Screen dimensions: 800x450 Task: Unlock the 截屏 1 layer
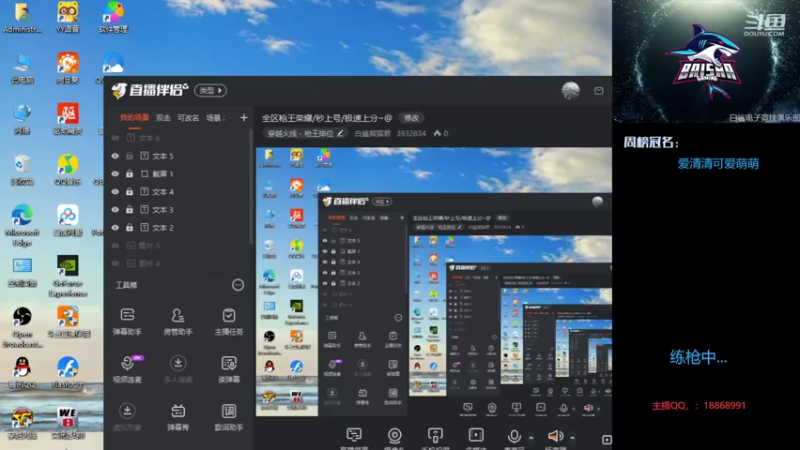tap(130, 174)
